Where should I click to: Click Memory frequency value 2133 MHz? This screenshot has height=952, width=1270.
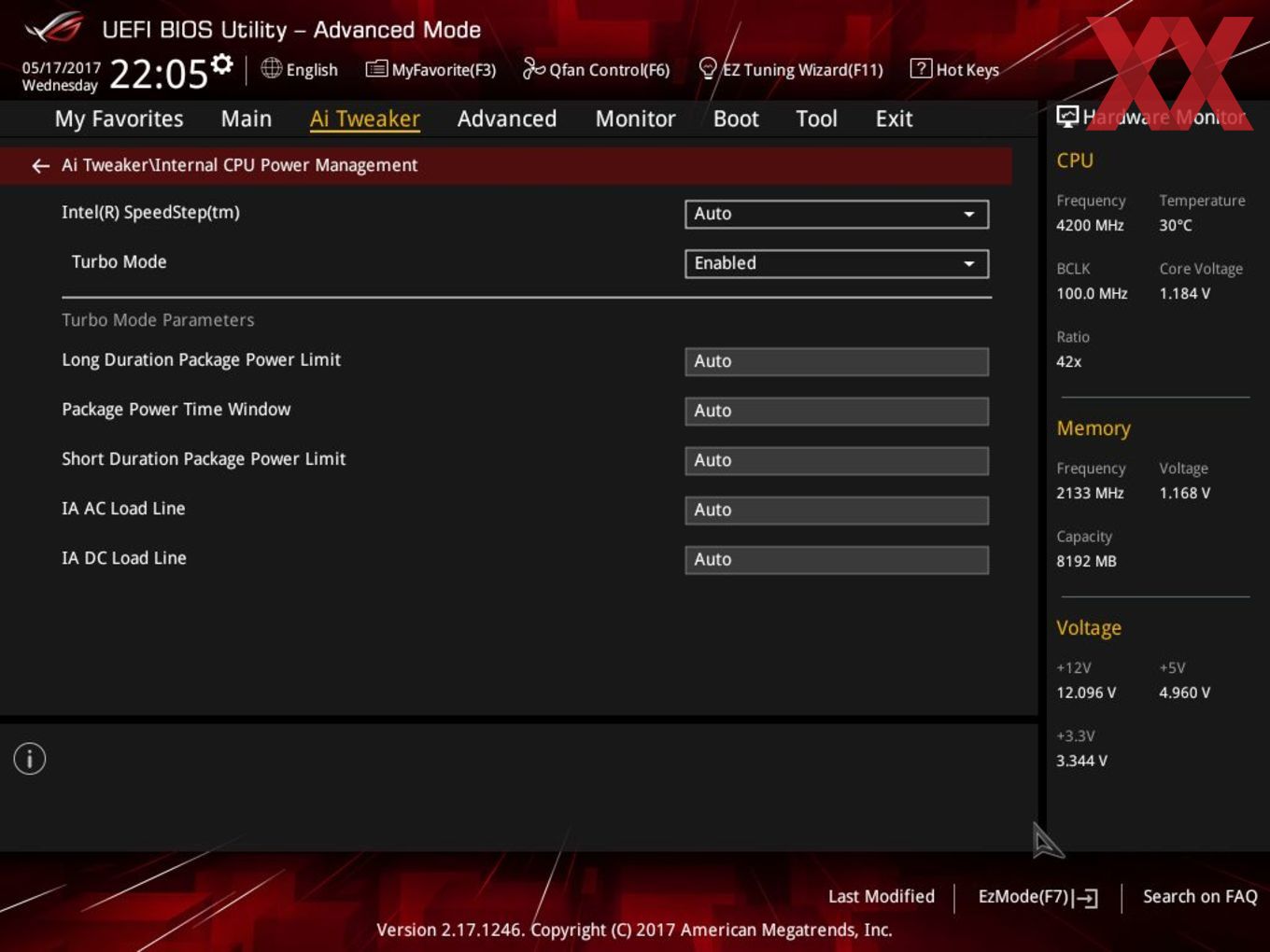[1090, 493]
